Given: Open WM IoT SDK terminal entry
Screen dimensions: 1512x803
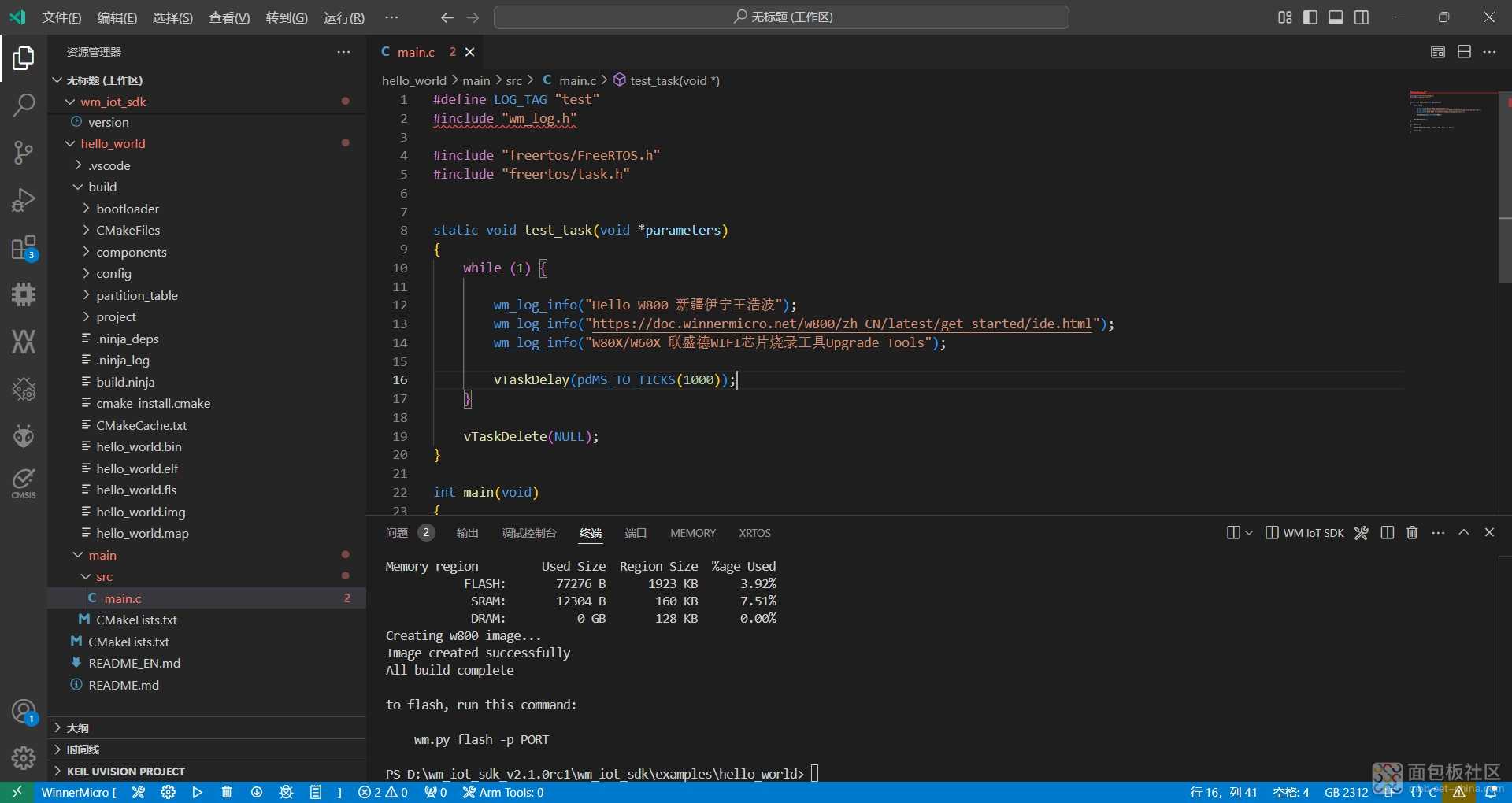Looking at the screenshot, I should tap(1305, 533).
